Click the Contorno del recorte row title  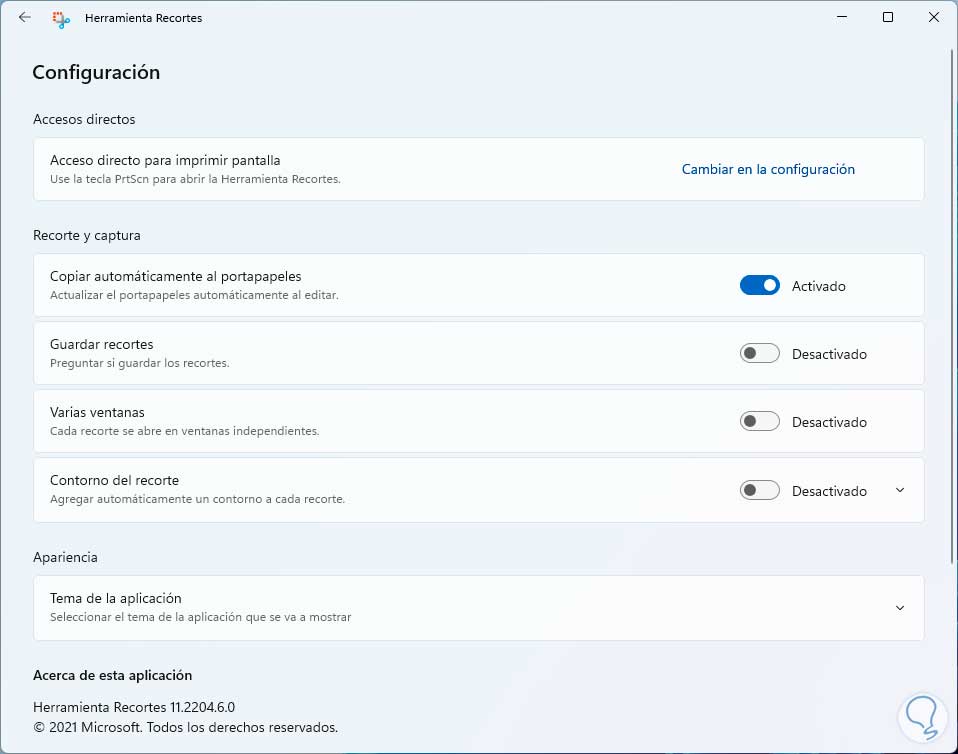click(x=114, y=480)
